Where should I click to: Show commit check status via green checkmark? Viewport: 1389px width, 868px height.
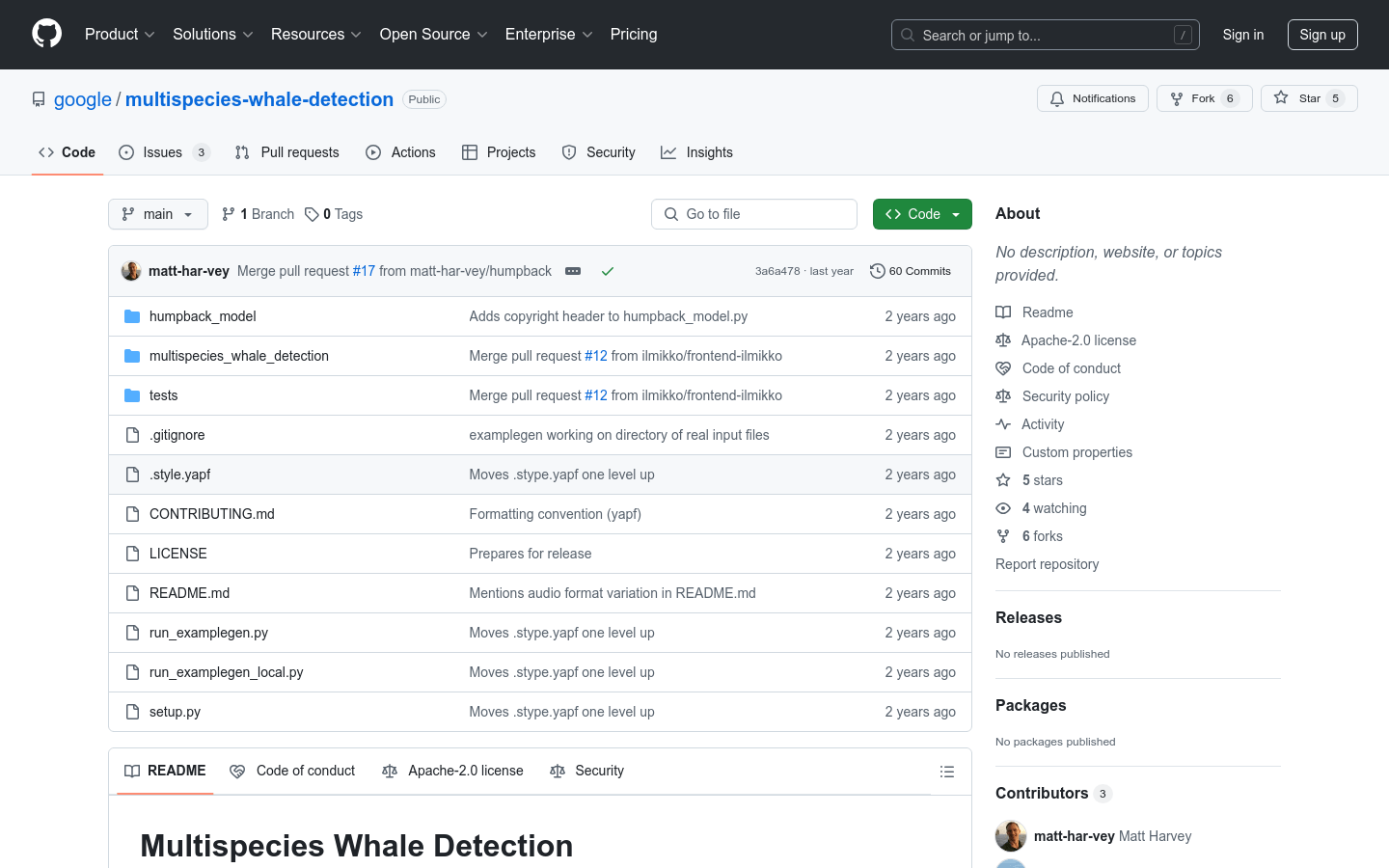608,271
